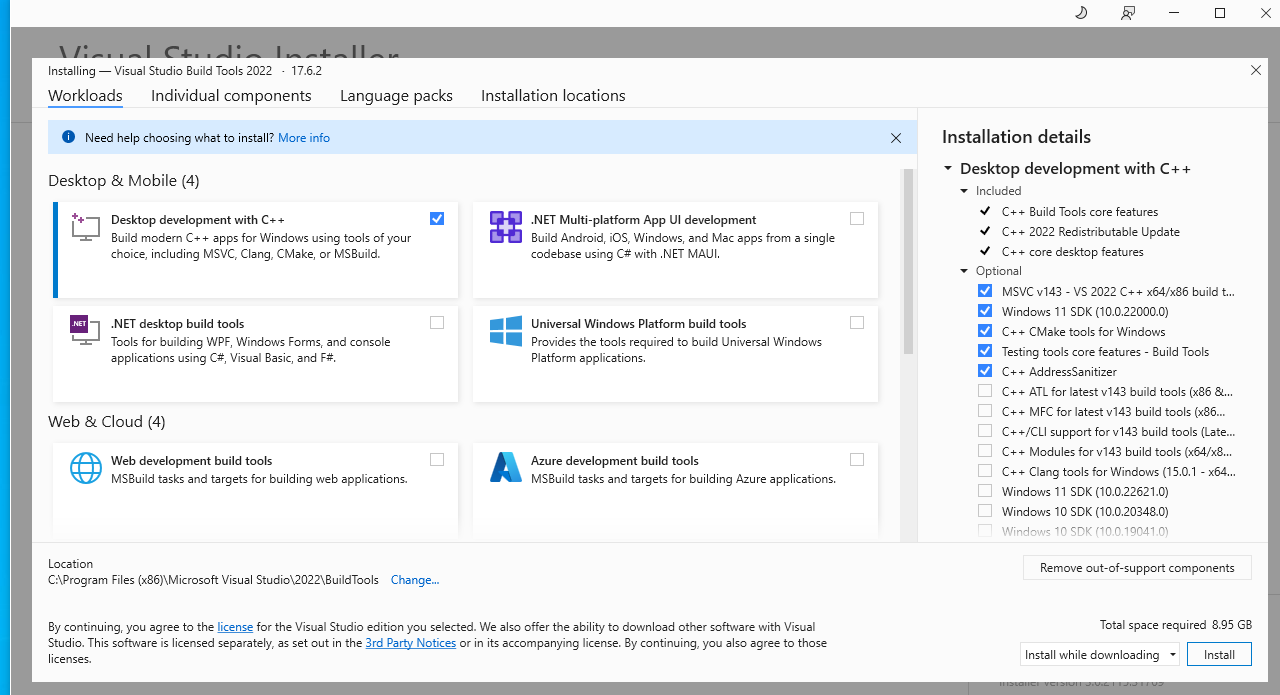
Task: Click the dark mode moon icon
Action: tap(1081, 13)
